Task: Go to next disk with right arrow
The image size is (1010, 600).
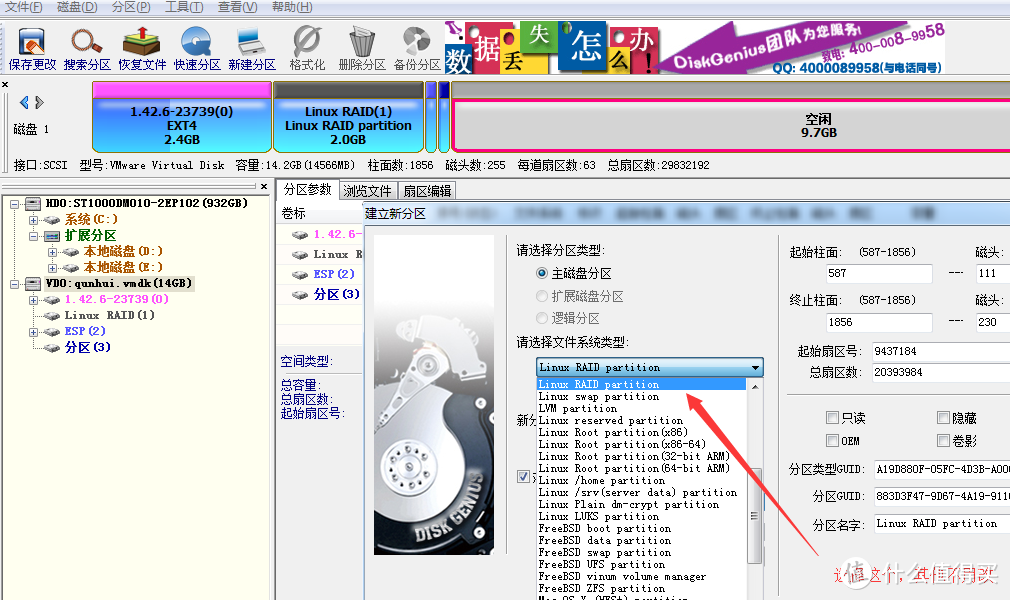Action: [x=39, y=102]
